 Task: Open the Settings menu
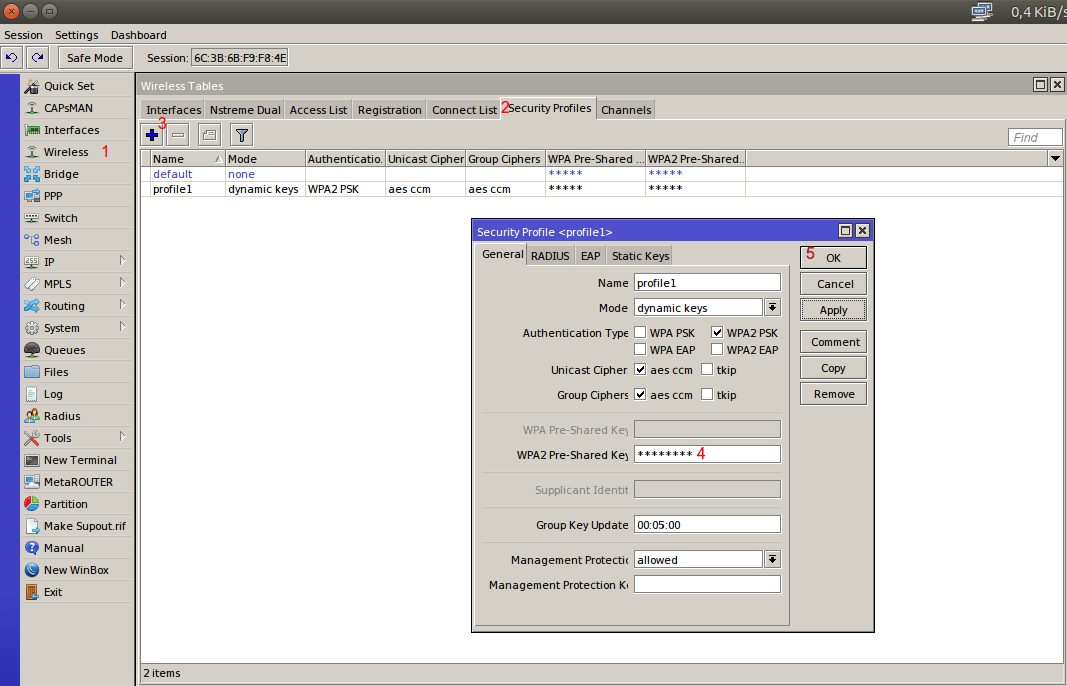[x=77, y=35]
